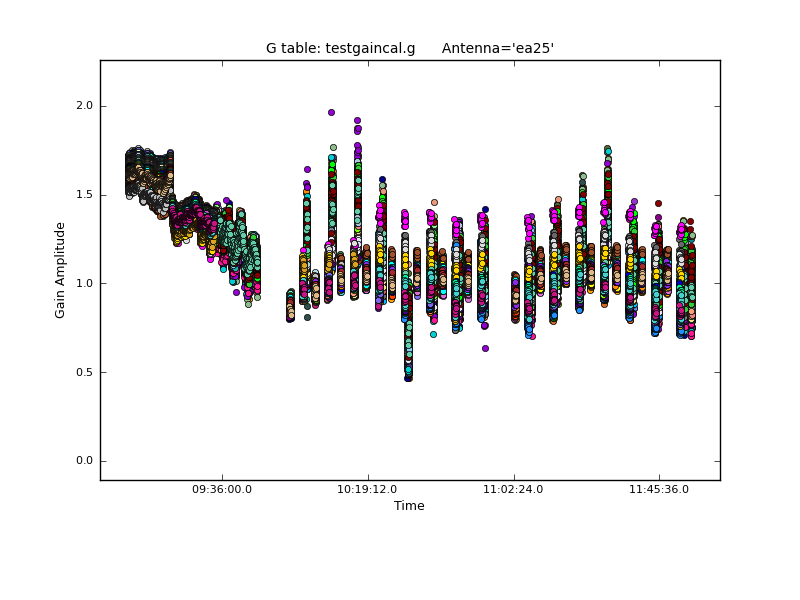Viewport: 800px width, 600px height.
Task: Click the 2.0 y-axis tick label
Action: point(85,106)
